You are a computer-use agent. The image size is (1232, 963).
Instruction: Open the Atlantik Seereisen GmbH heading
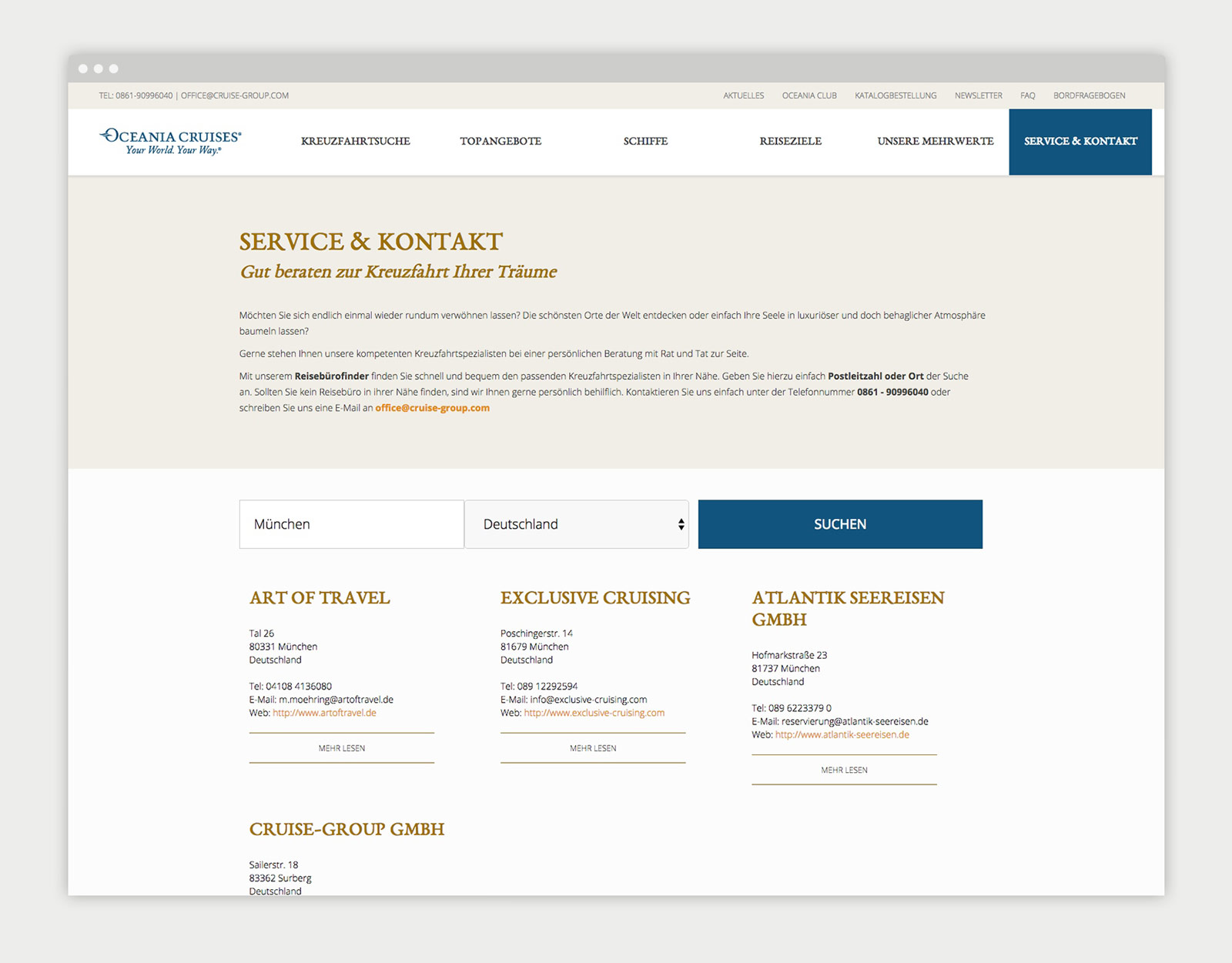tap(848, 609)
